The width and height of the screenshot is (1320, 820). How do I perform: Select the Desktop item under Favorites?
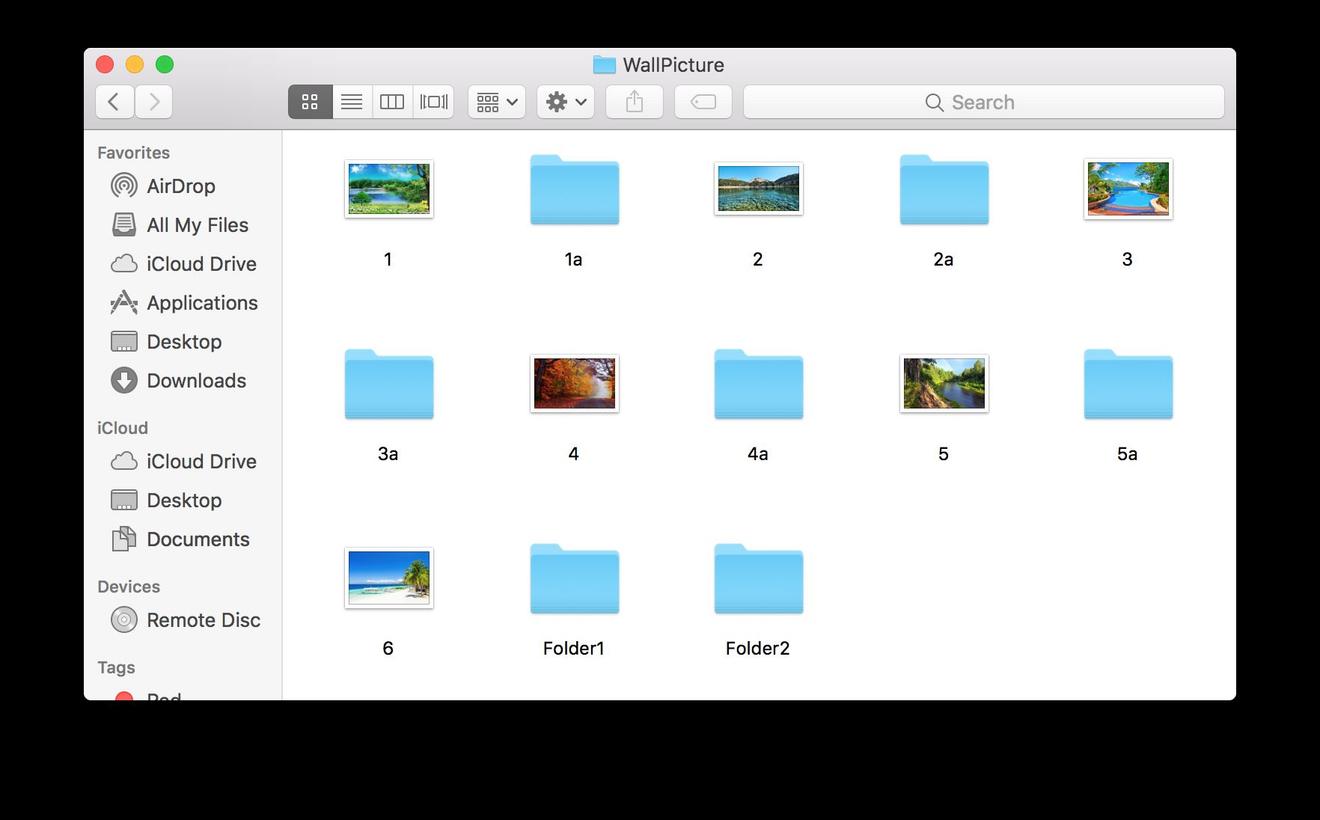pyautogui.click(x=185, y=342)
